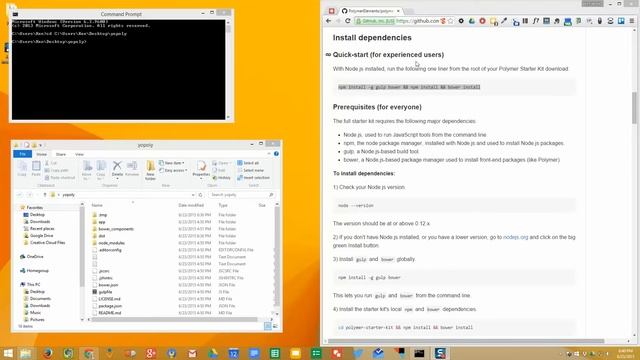Follow the nodejs.org link
Screen dimensions: 640x360
pos(516,237)
